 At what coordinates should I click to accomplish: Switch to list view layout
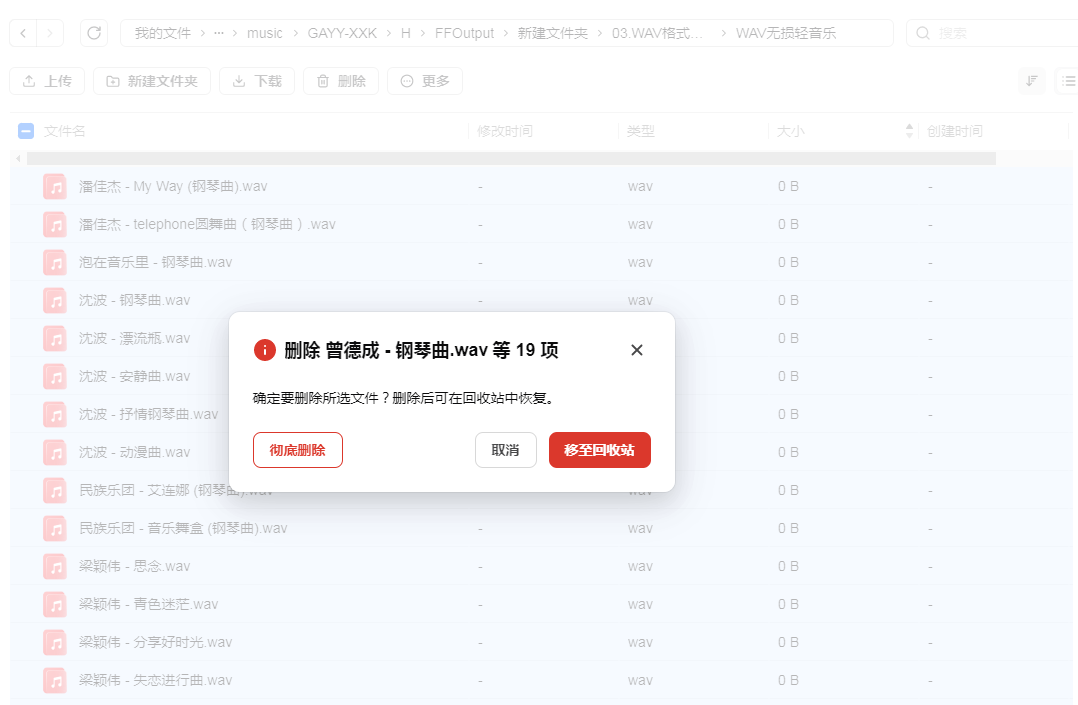pos(1068,81)
